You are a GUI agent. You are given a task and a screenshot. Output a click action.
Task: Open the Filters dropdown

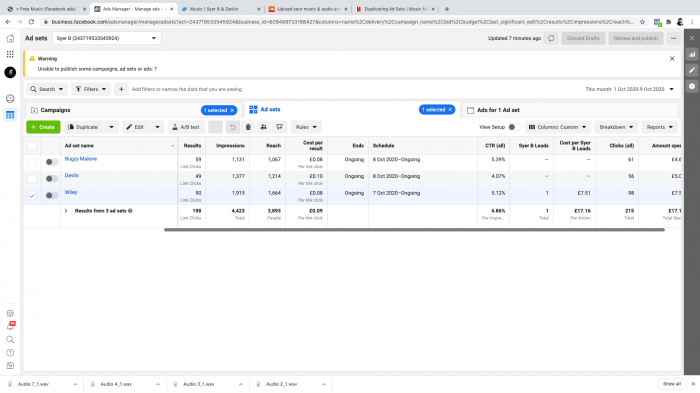(91, 89)
